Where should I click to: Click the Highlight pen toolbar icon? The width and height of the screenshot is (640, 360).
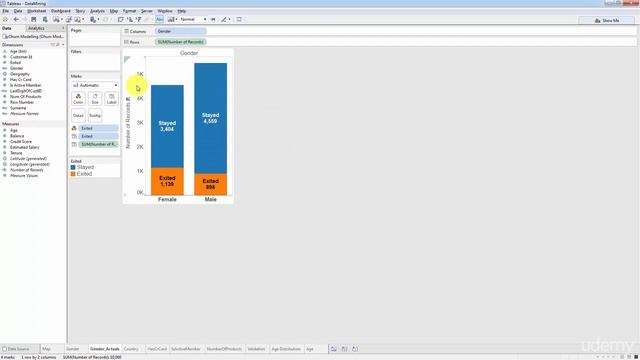click(x=224, y=19)
